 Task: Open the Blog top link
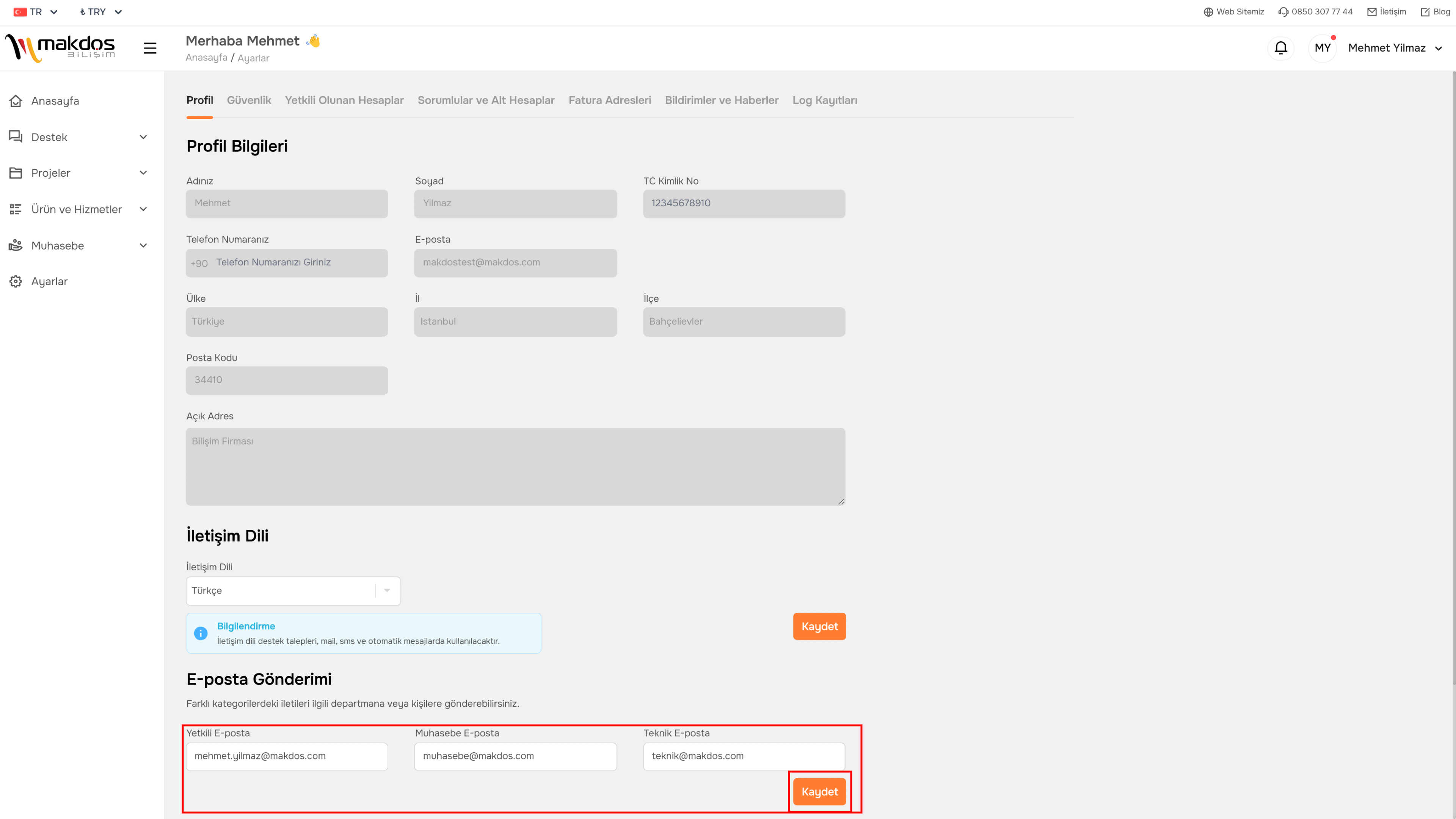tap(1435, 12)
